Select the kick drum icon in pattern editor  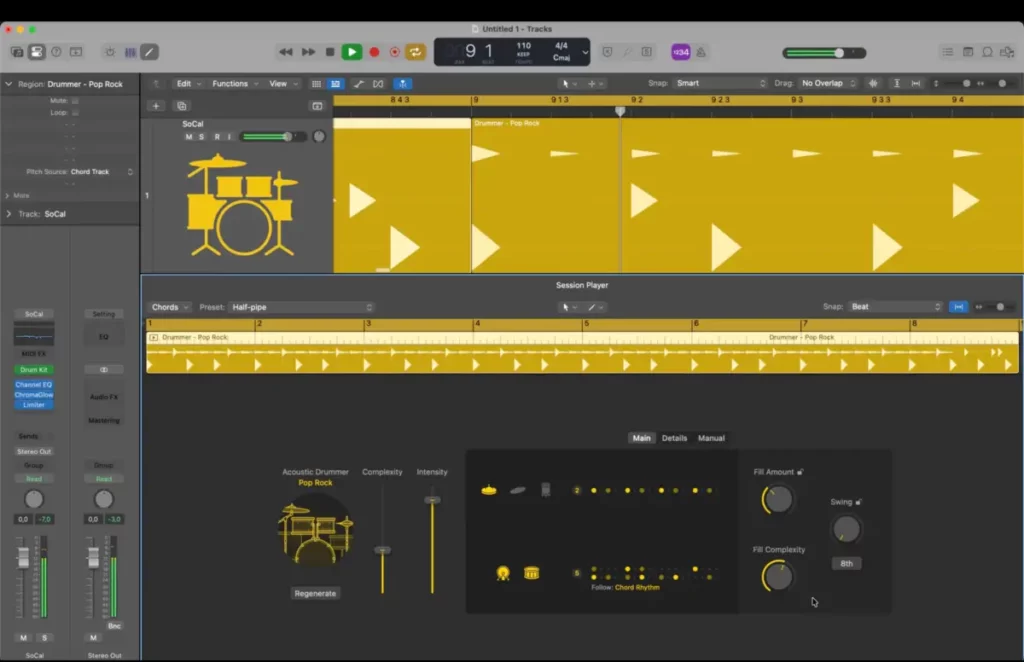503,573
